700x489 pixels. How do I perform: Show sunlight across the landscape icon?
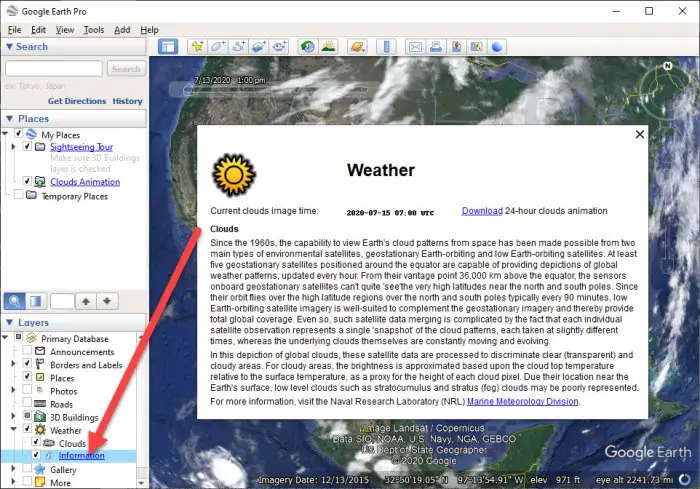tap(329, 46)
